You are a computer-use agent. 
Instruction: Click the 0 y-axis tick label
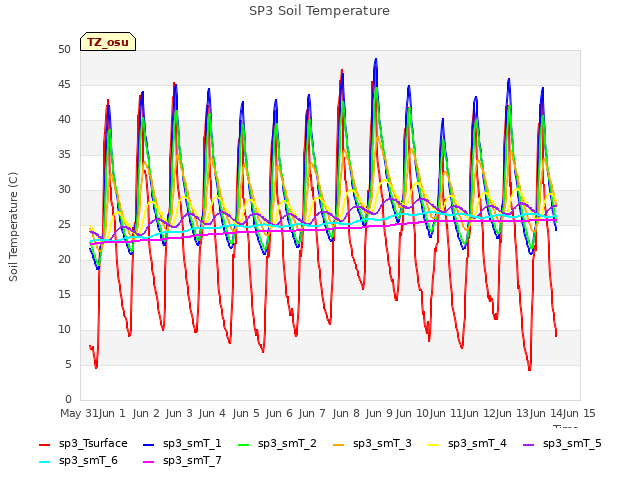point(68,400)
